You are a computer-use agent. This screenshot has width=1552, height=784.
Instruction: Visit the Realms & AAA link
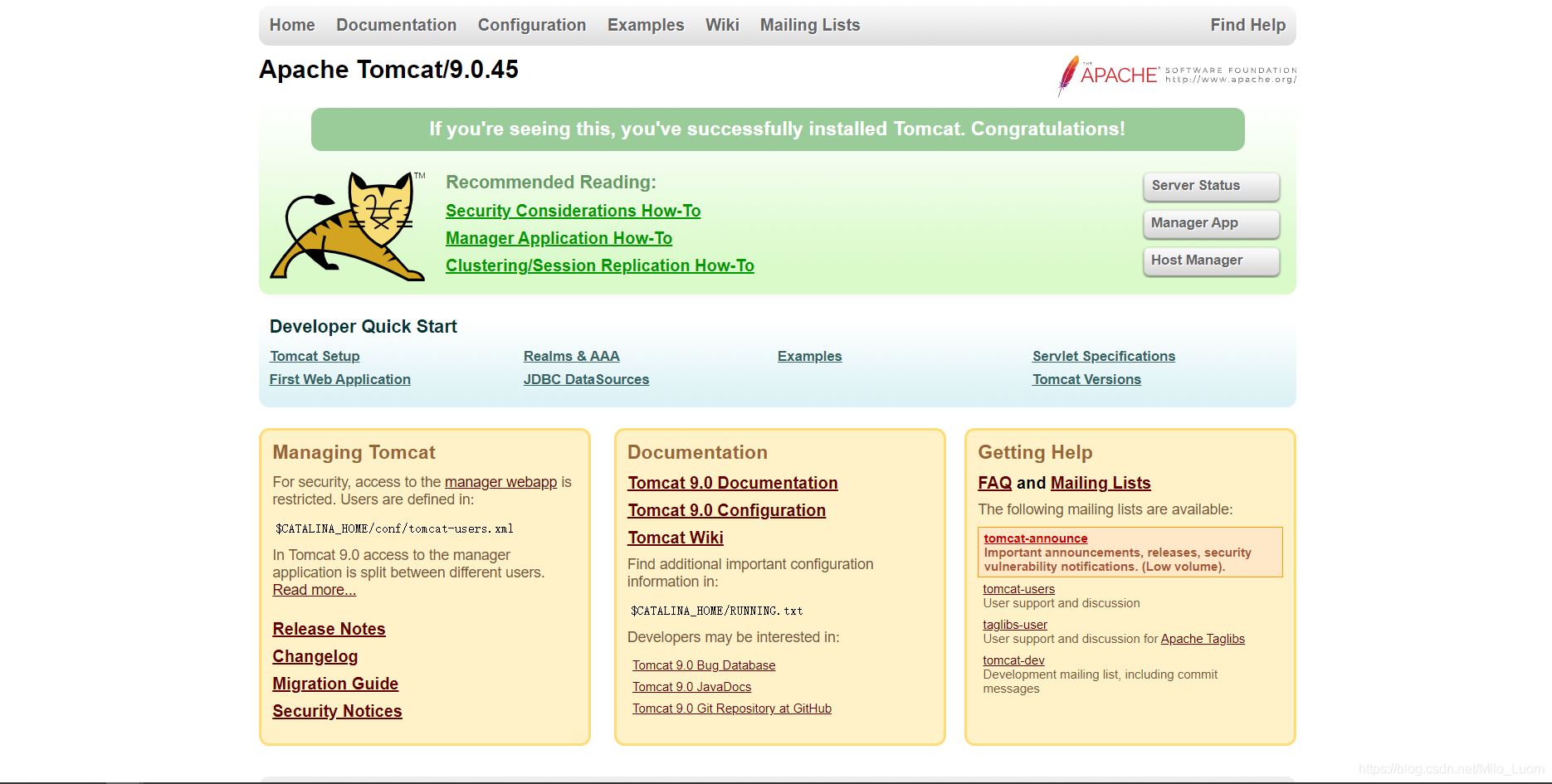[571, 356]
